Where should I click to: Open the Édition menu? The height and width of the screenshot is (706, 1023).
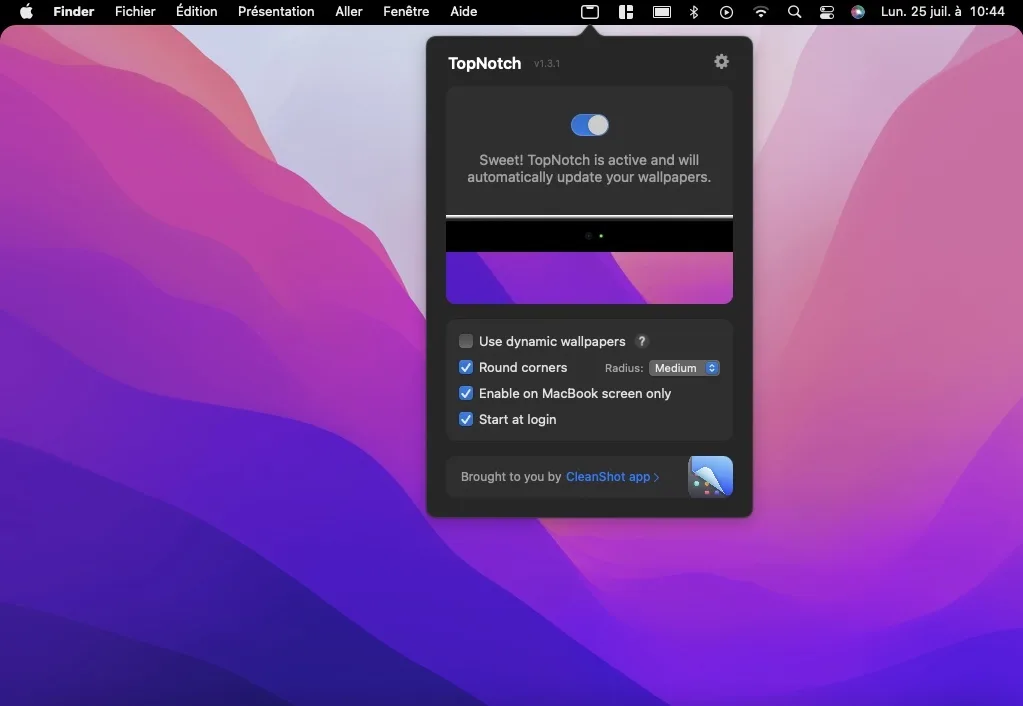coord(196,12)
